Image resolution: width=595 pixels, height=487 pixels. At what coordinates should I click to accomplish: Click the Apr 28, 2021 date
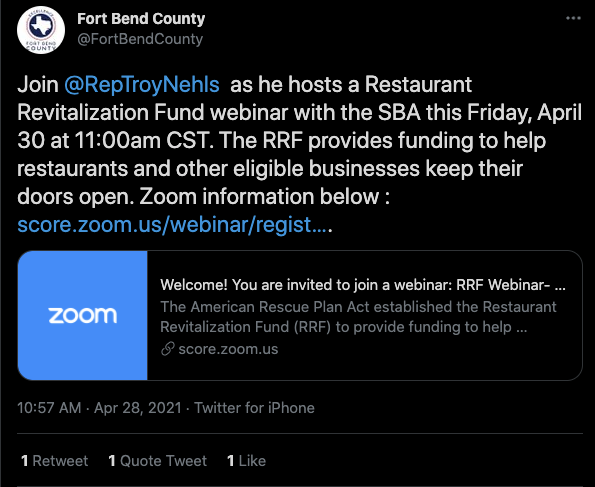coord(138,408)
